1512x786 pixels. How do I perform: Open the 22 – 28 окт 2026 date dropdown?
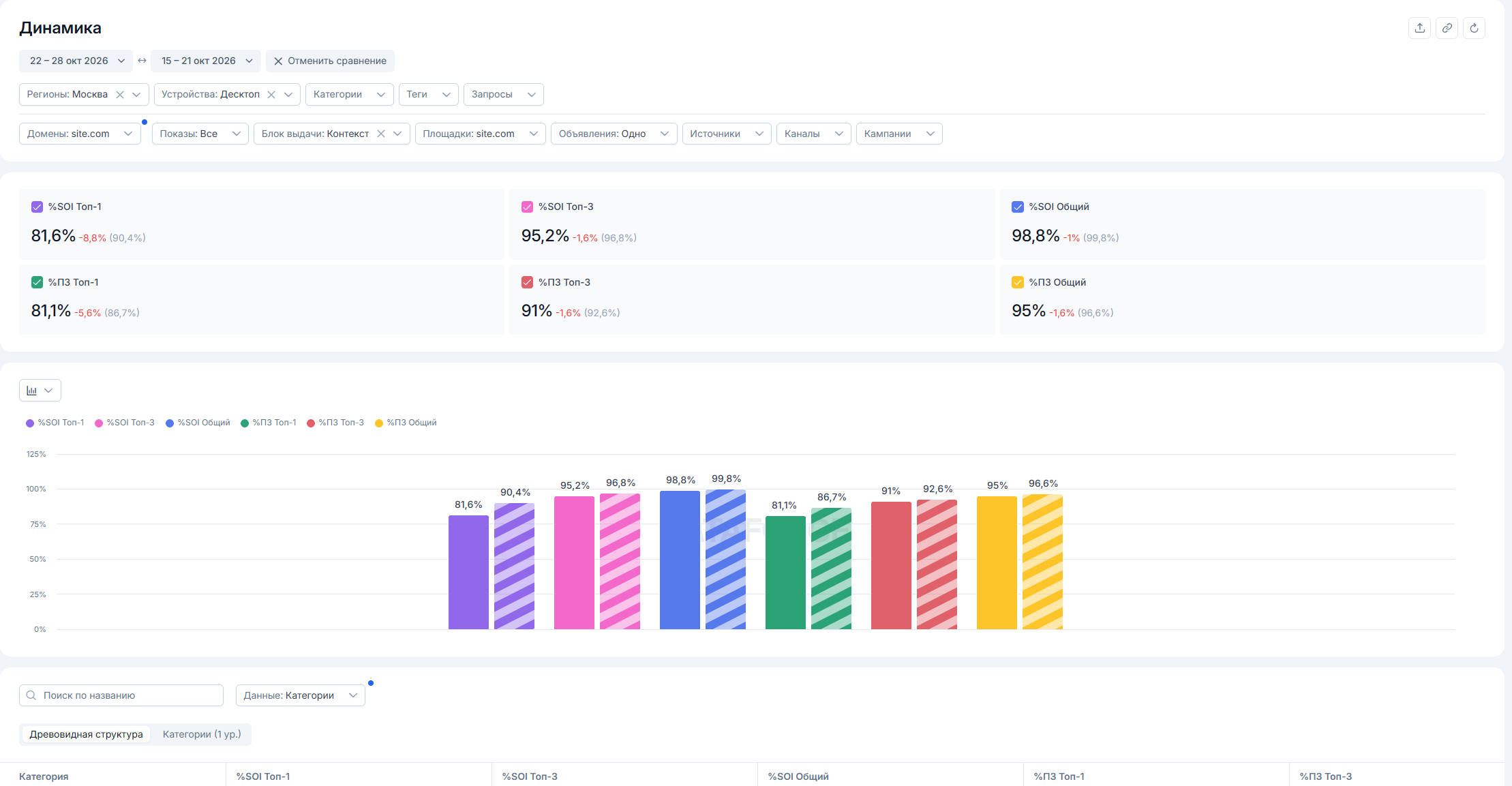(x=76, y=61)
